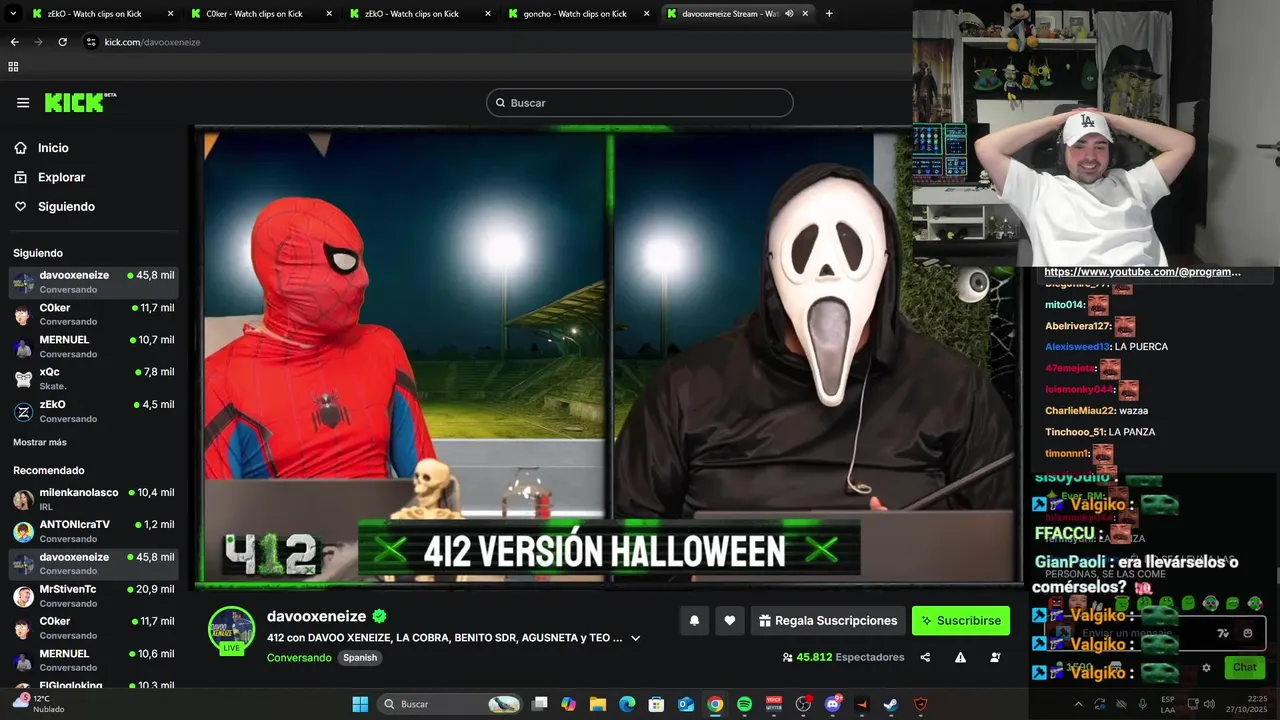This screenshot has height=720, width=1280.
Task: Open the emoji picker in chat input
Action: 1248,633
